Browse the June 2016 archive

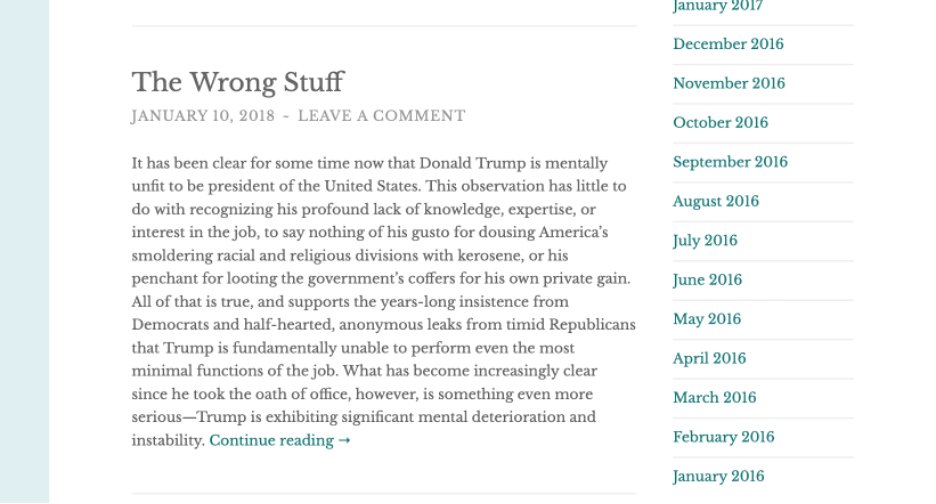707,280
